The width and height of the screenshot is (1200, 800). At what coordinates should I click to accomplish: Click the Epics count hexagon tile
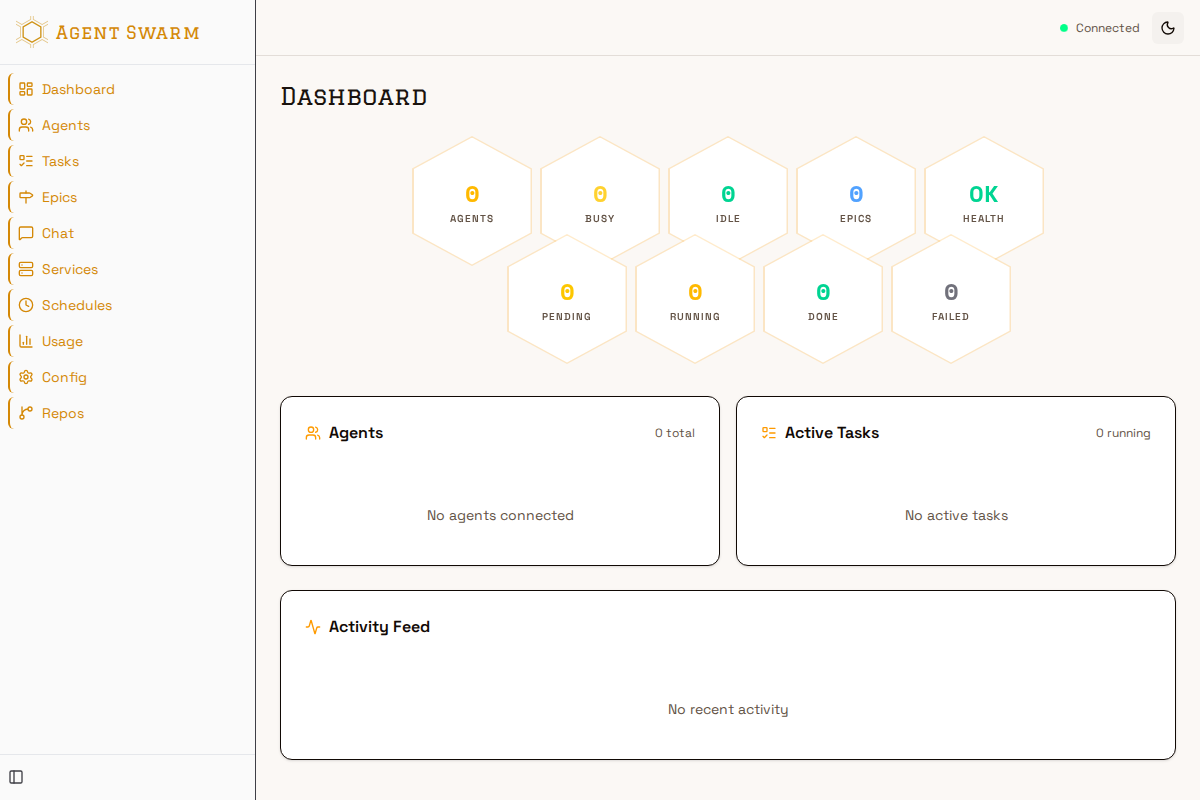[855, 201]
